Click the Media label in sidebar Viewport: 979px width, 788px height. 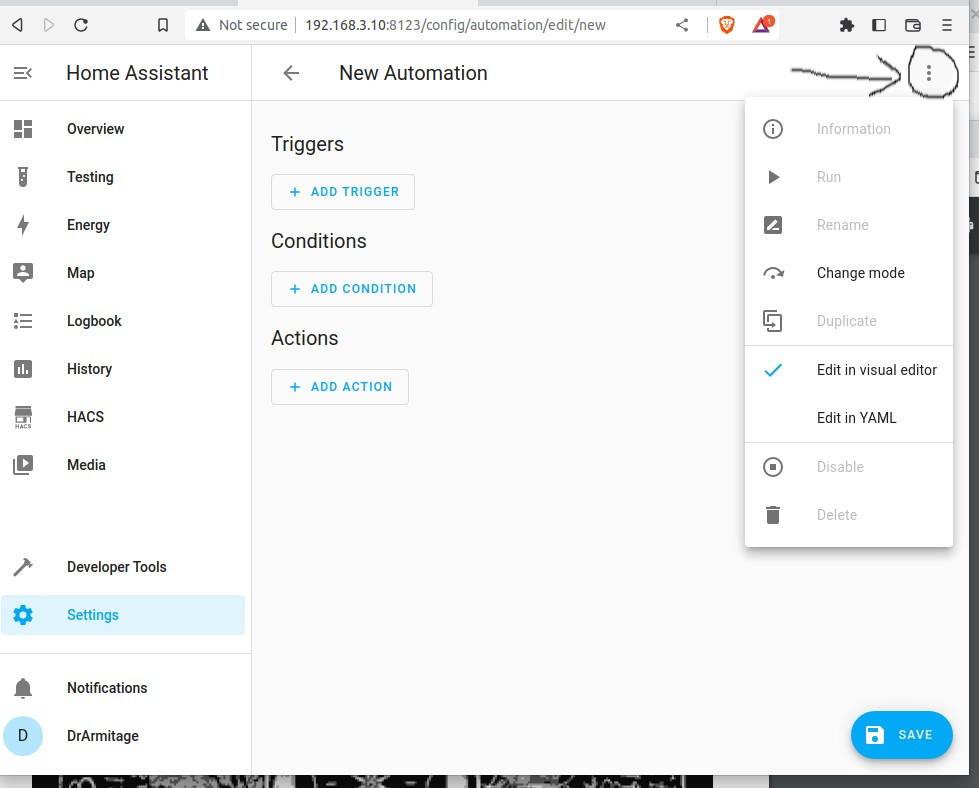coord(86,465)
